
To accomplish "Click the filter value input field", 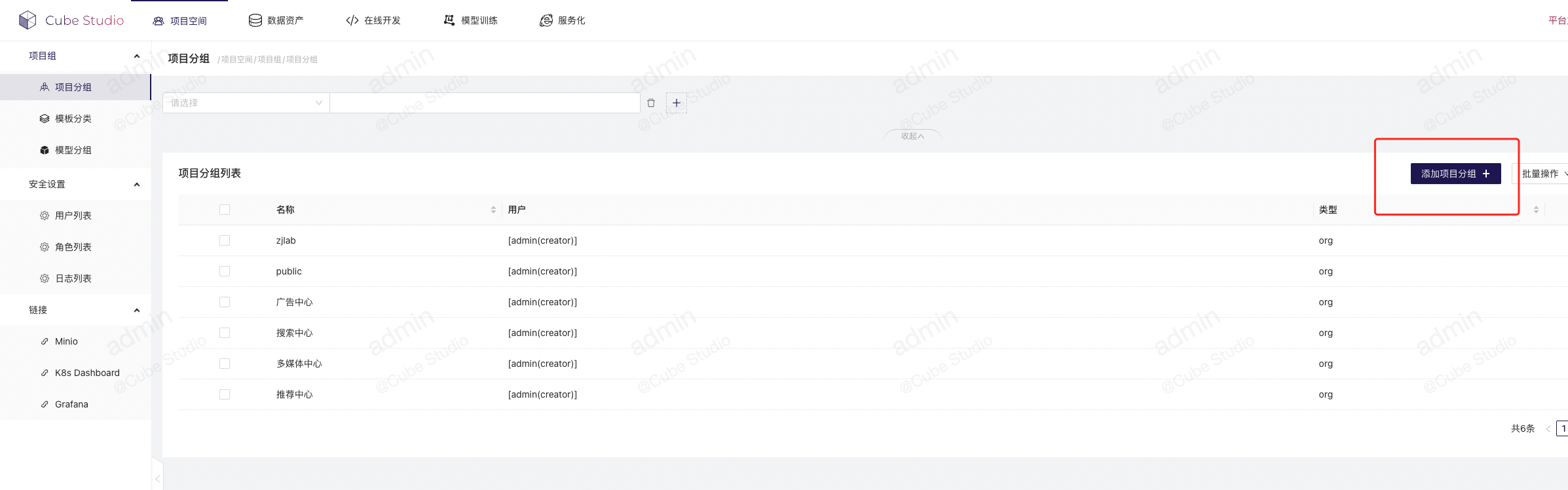I will (485, 103).
